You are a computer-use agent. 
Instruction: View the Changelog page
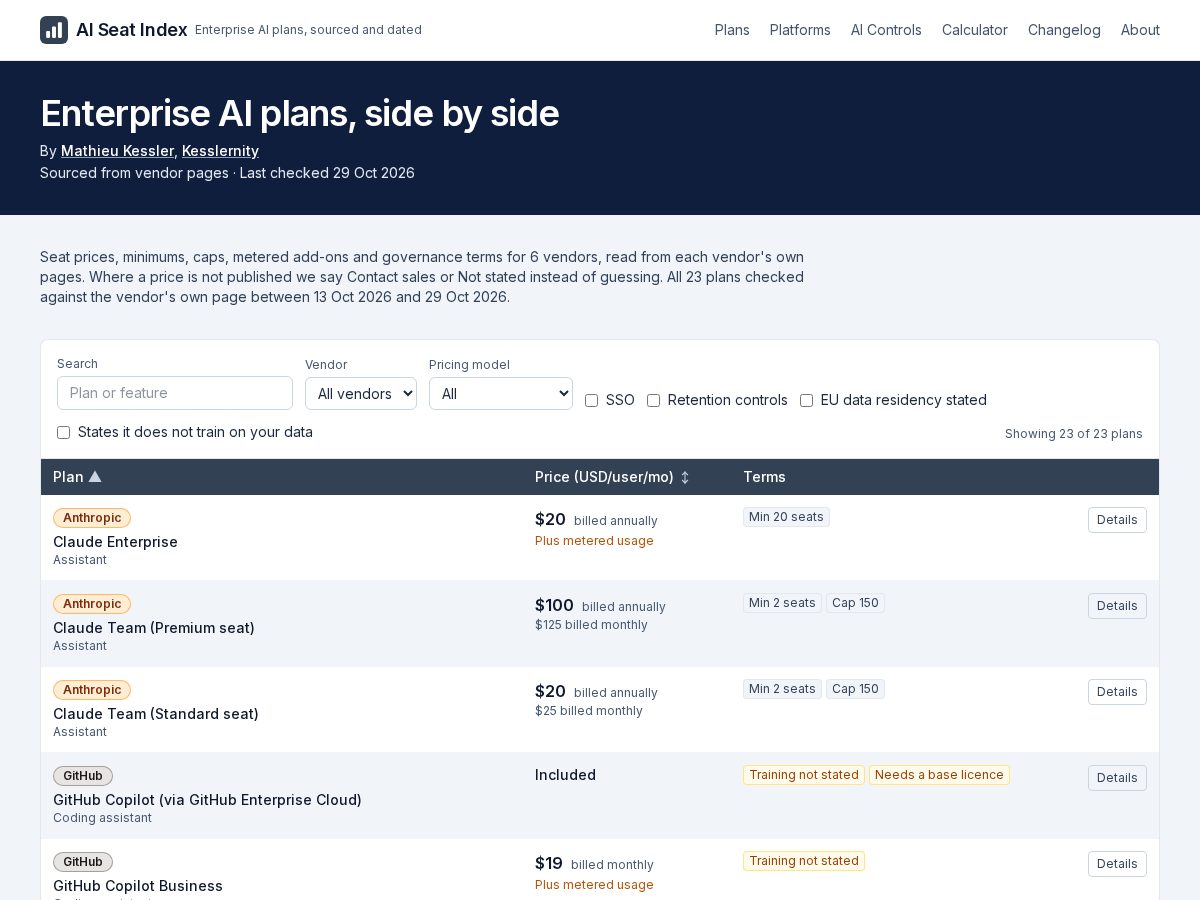coord(1064,30)
